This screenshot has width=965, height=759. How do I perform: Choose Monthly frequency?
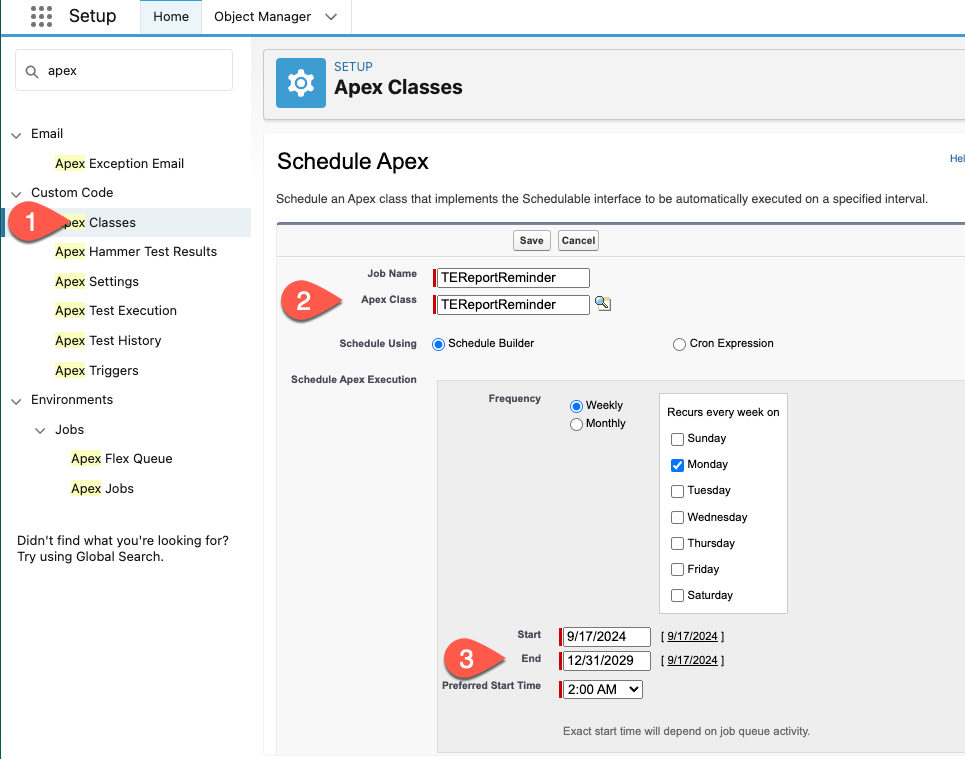pyautogui.click(x=576, y=424)
